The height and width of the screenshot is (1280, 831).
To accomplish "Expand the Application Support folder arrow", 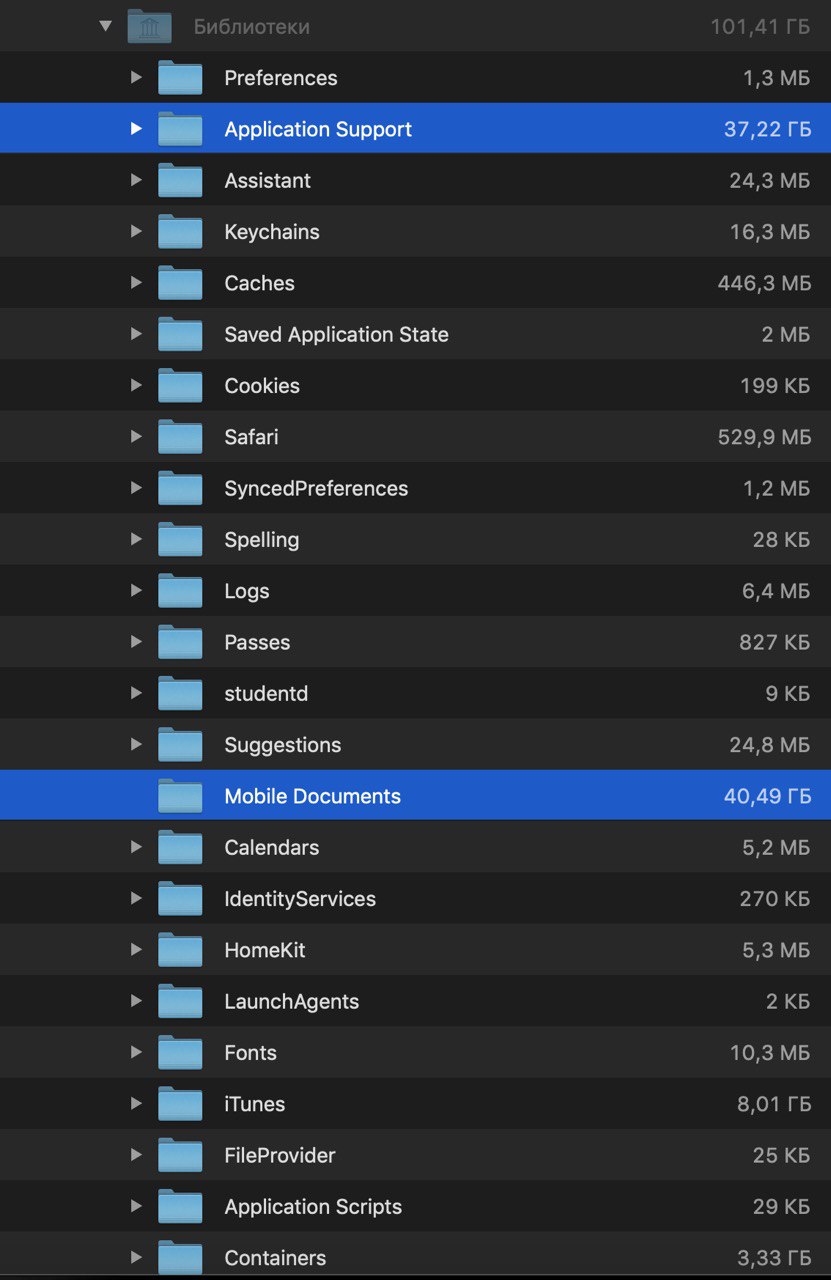I will tap(136, 128).
